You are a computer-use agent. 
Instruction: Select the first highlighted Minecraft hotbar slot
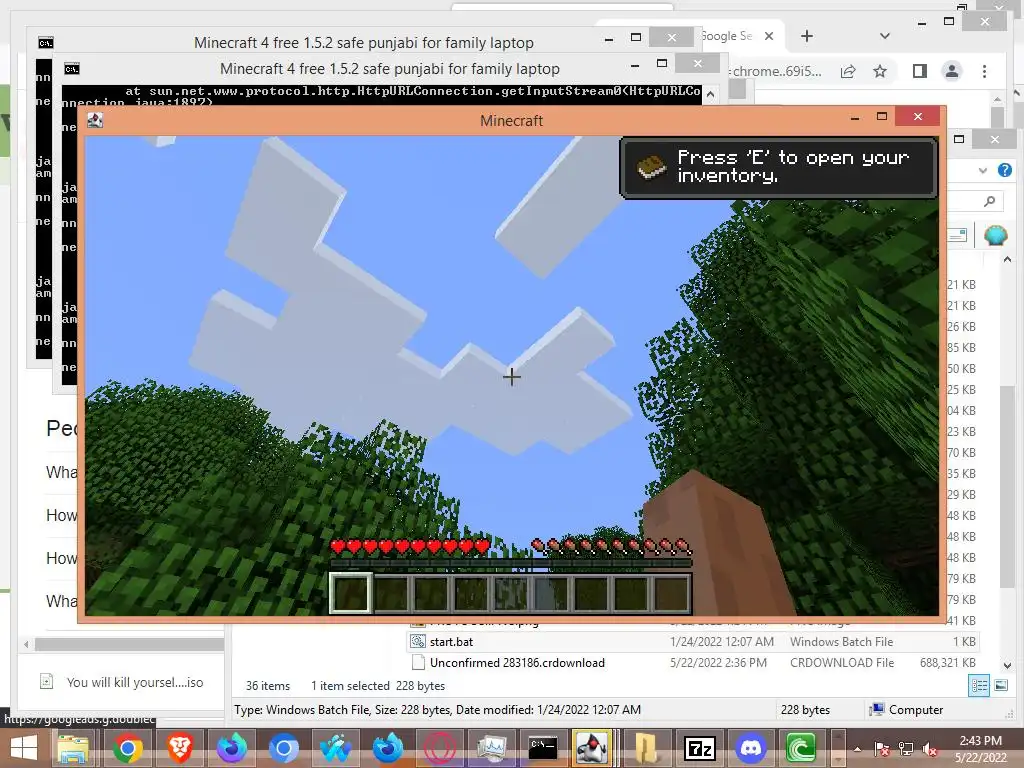[351, 593]
